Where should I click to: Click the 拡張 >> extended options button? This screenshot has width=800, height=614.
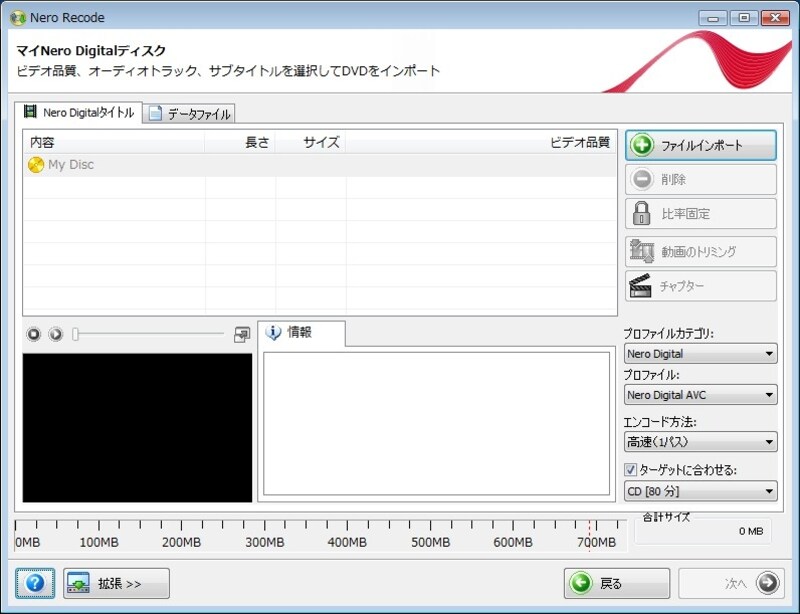point(116,582)
